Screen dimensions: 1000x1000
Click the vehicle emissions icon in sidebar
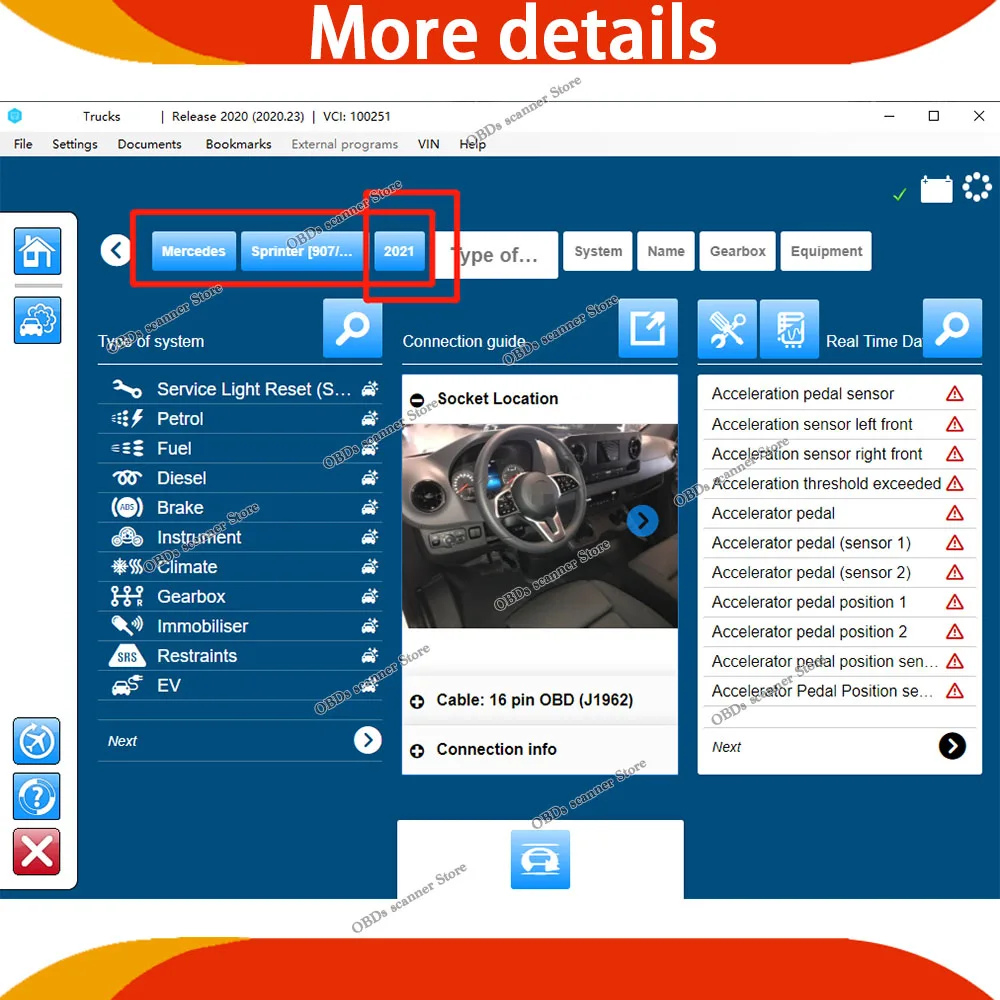tap(38, 320)
